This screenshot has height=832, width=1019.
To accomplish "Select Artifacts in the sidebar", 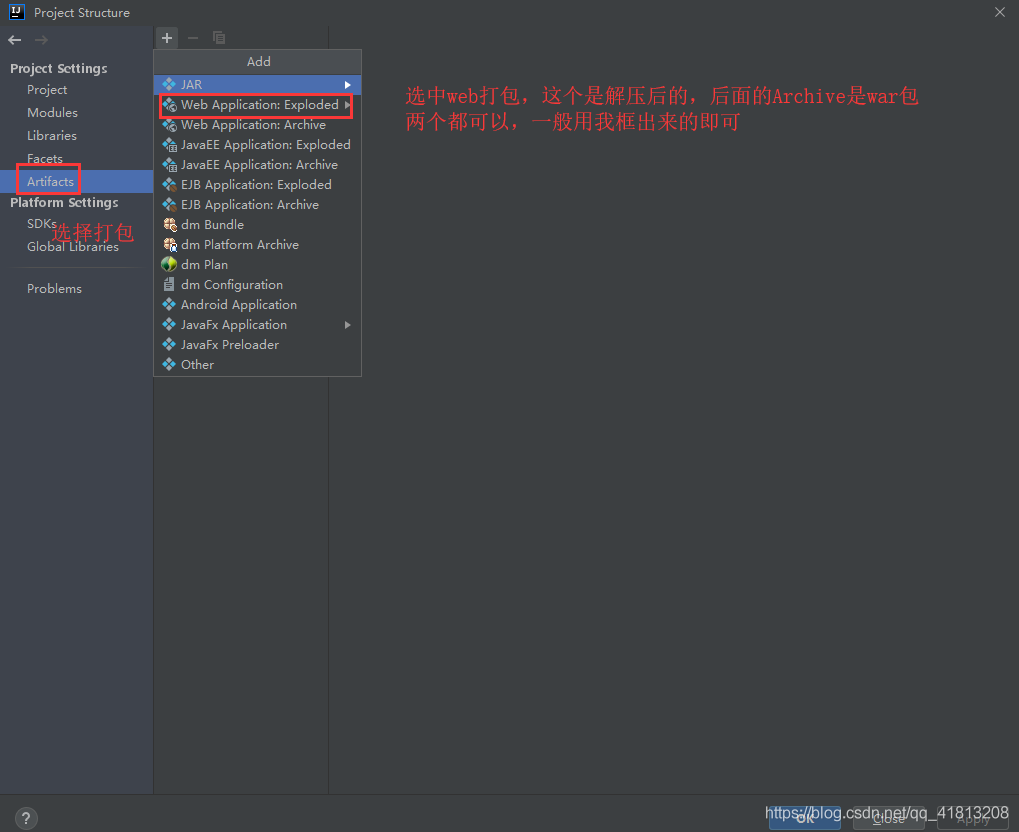I will [50, 182].
